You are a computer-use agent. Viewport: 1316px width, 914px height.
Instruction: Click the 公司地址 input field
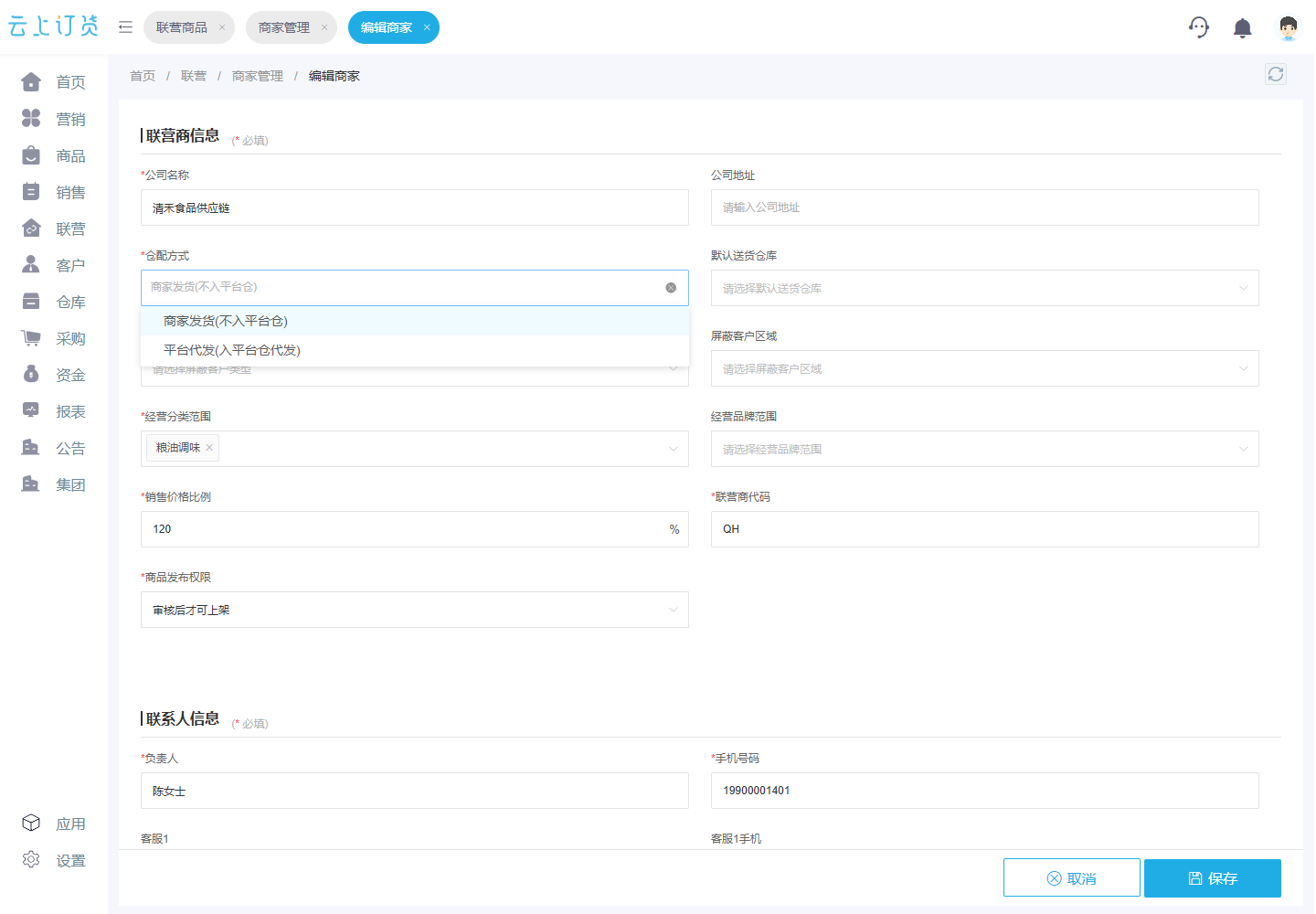click(x=985, y=207)
